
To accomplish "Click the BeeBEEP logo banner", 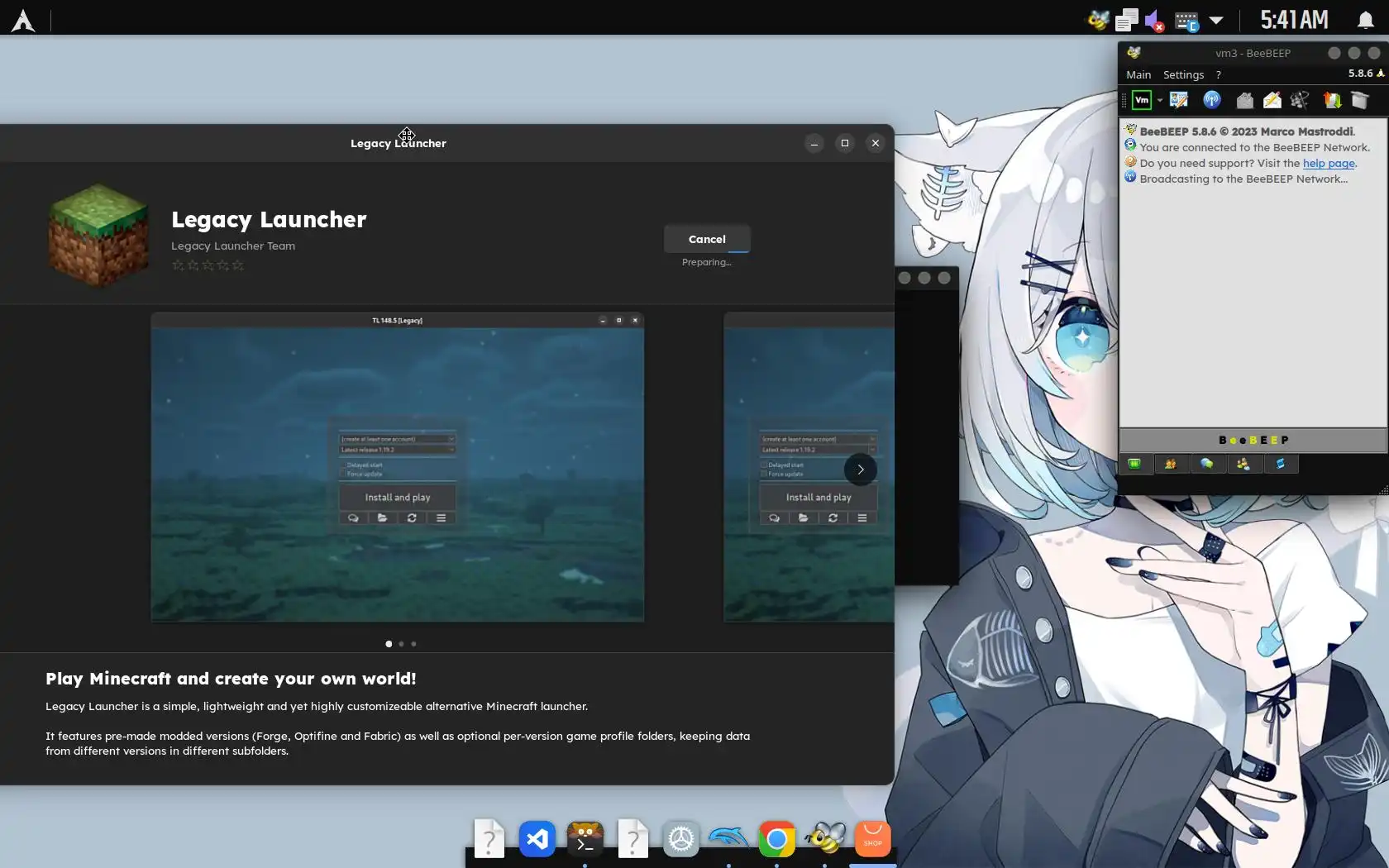I will [x=1253, y=440].
